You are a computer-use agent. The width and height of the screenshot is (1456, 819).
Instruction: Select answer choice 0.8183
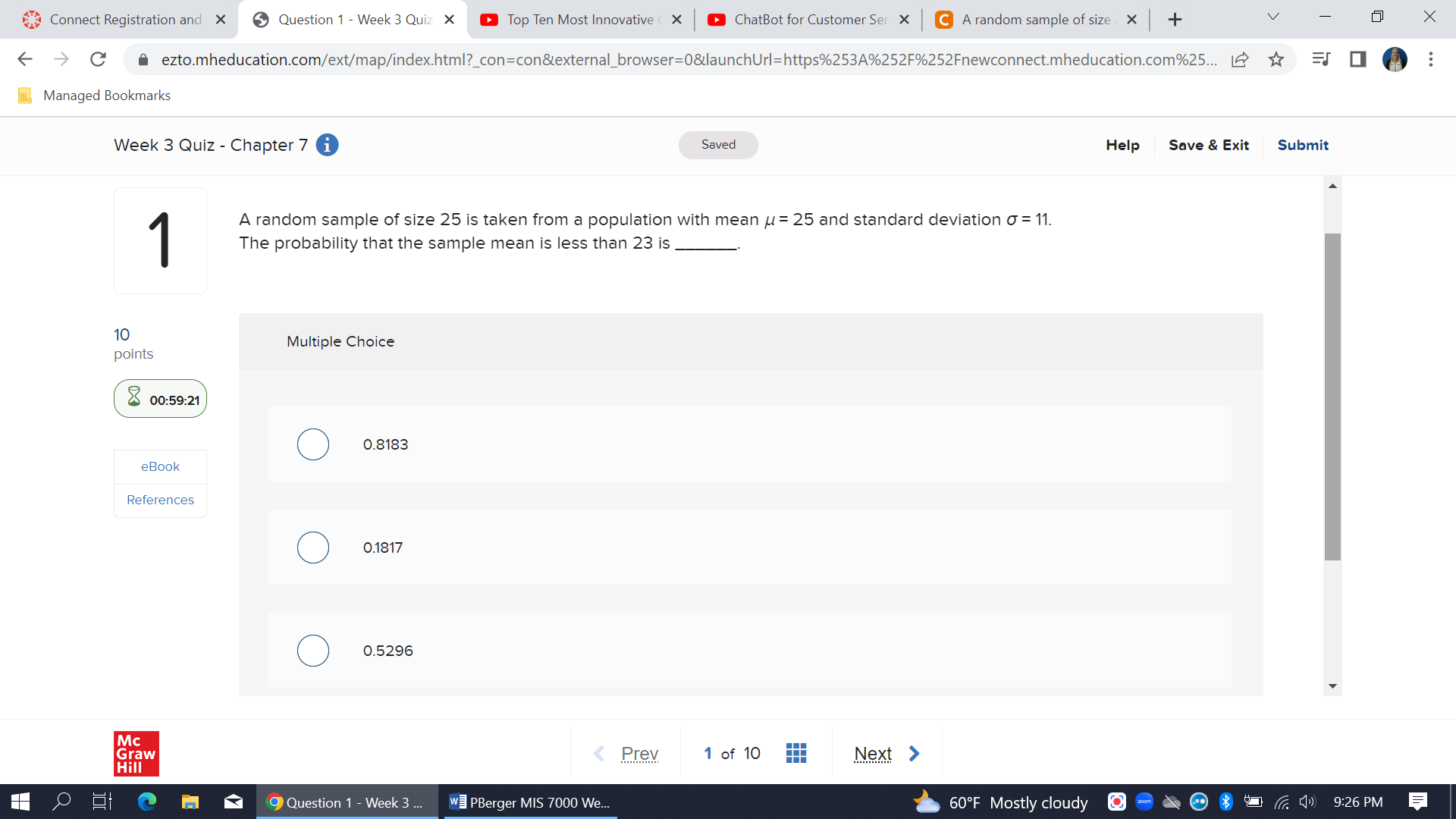click(x=313, y=444)
